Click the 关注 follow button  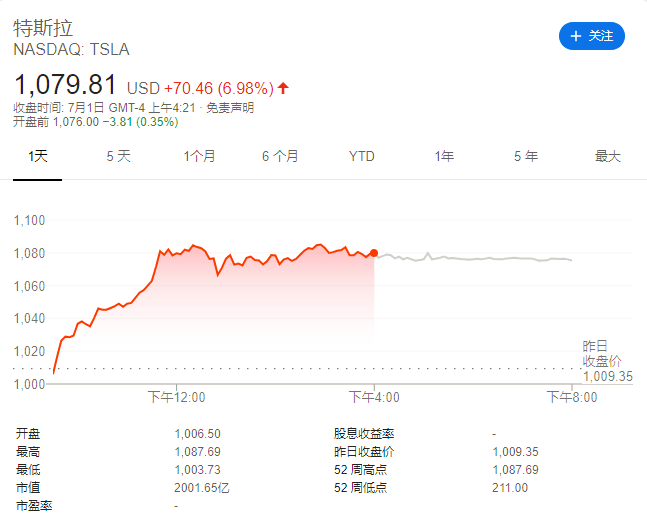pyautogui.click(x=592, y=36)
